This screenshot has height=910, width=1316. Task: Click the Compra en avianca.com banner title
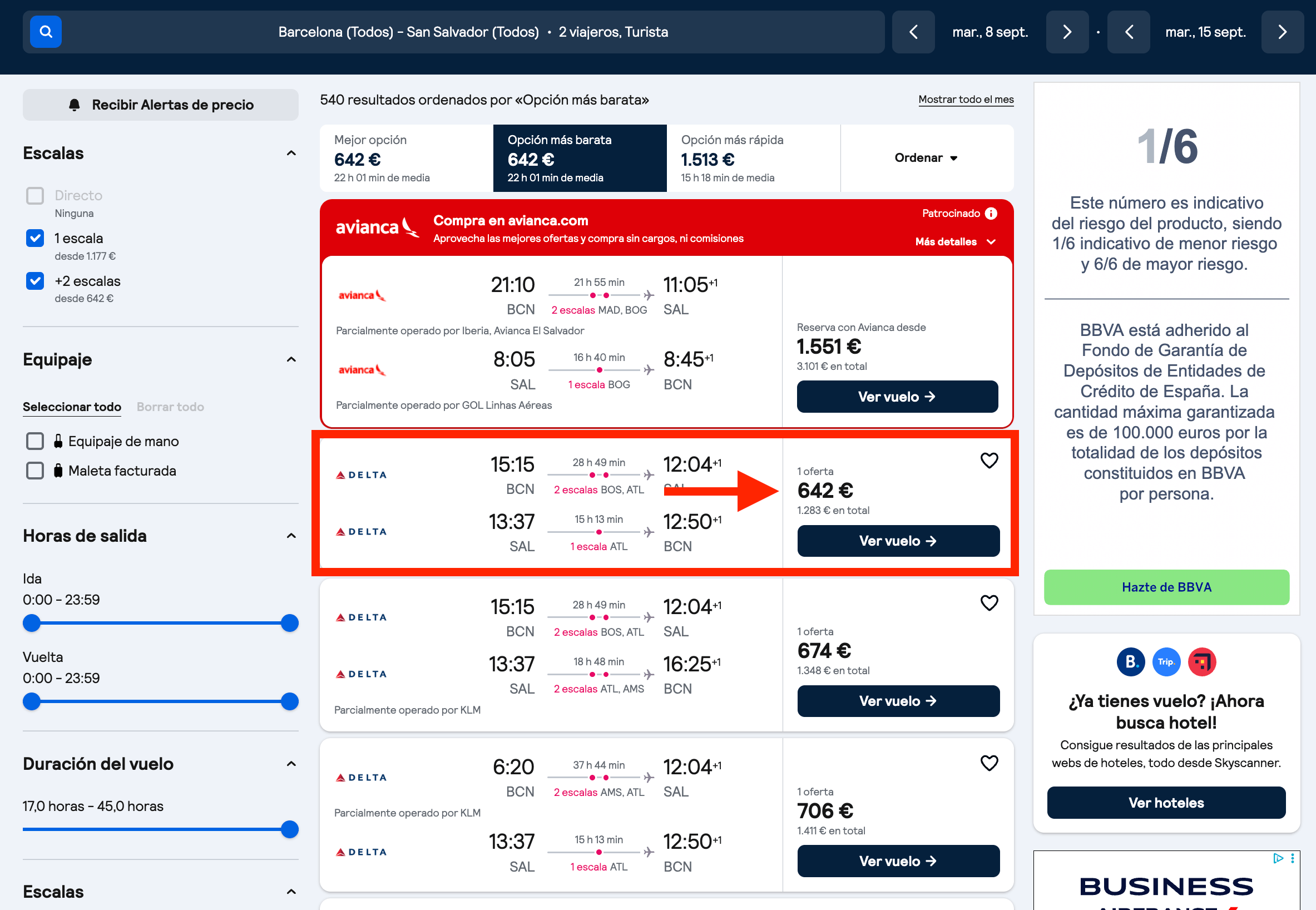pyautogui.click(x=510, y=221)
